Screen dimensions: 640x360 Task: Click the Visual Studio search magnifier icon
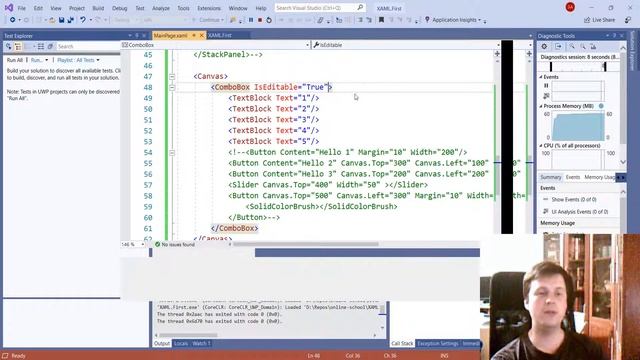[360, 8]
